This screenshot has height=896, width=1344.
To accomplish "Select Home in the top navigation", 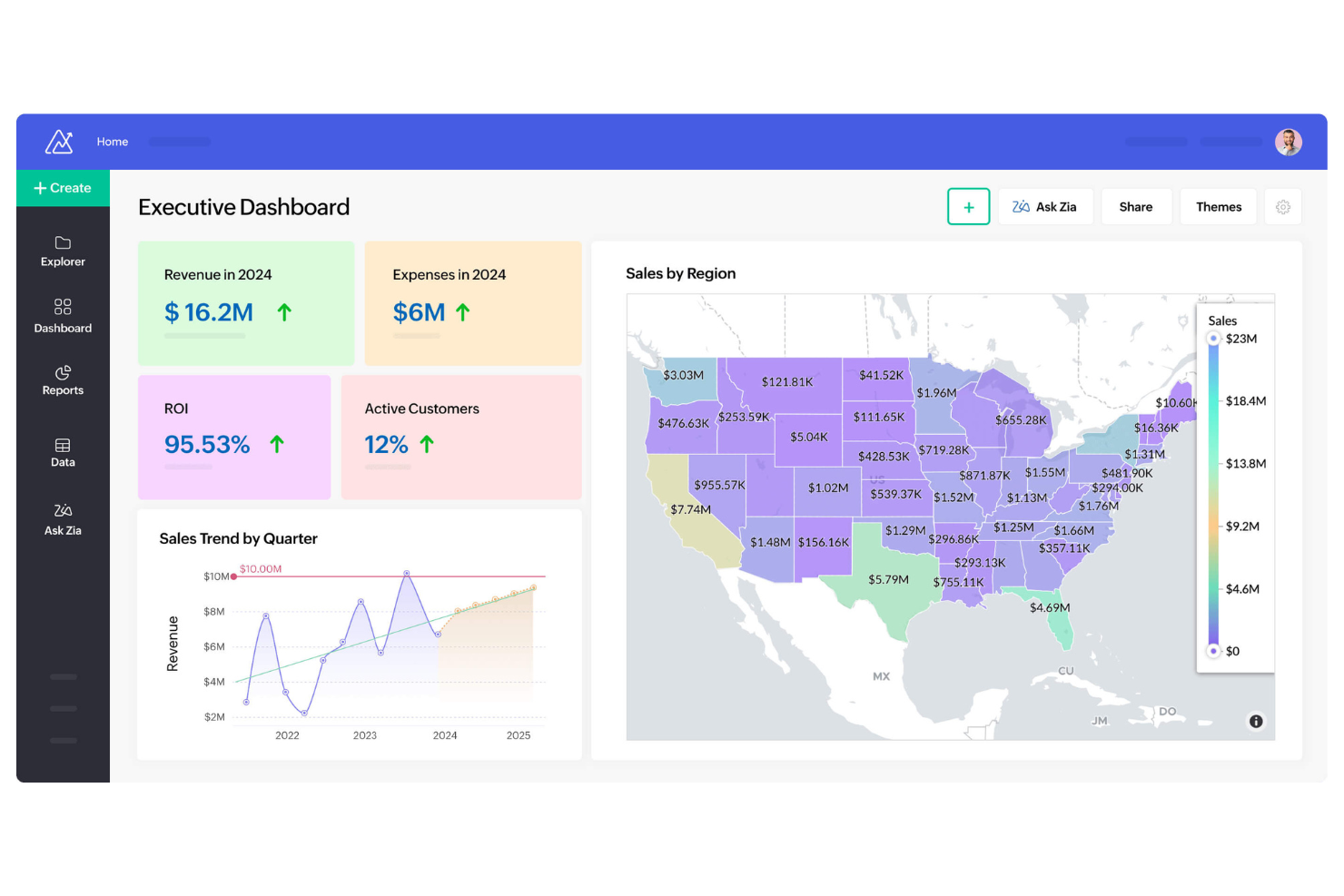I will tap(113, 142).
